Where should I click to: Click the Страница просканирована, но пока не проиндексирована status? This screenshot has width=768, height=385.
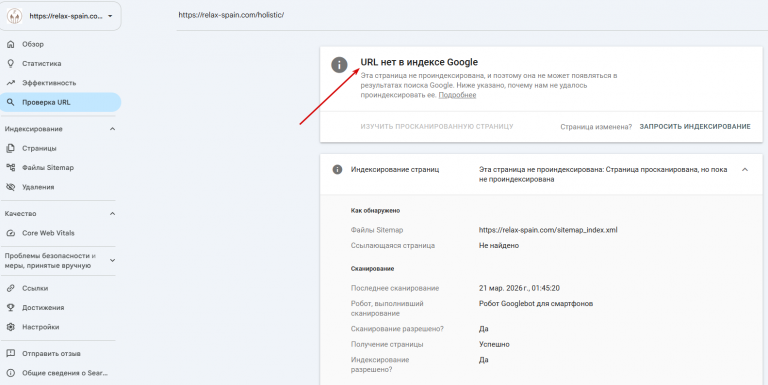[x=603, y=174]
